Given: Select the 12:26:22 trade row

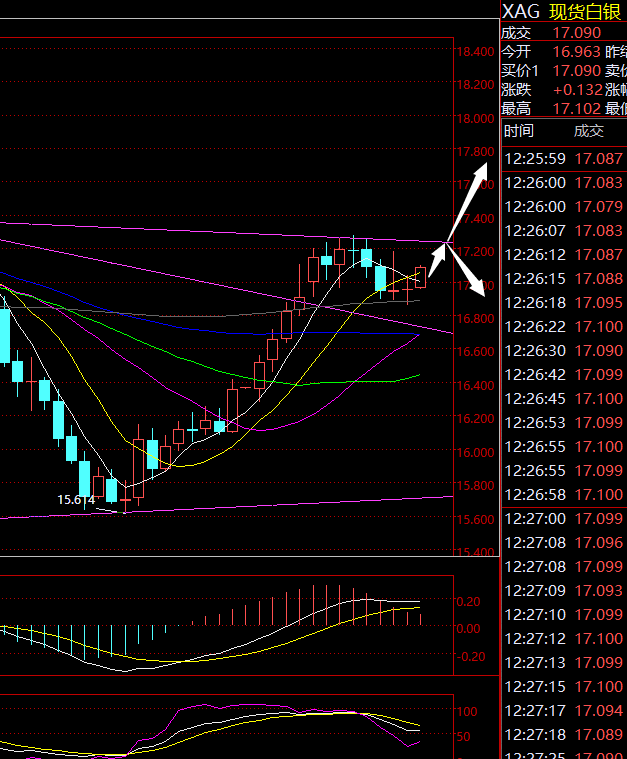Looking at the screenshot, I should (x=564, y=327).
